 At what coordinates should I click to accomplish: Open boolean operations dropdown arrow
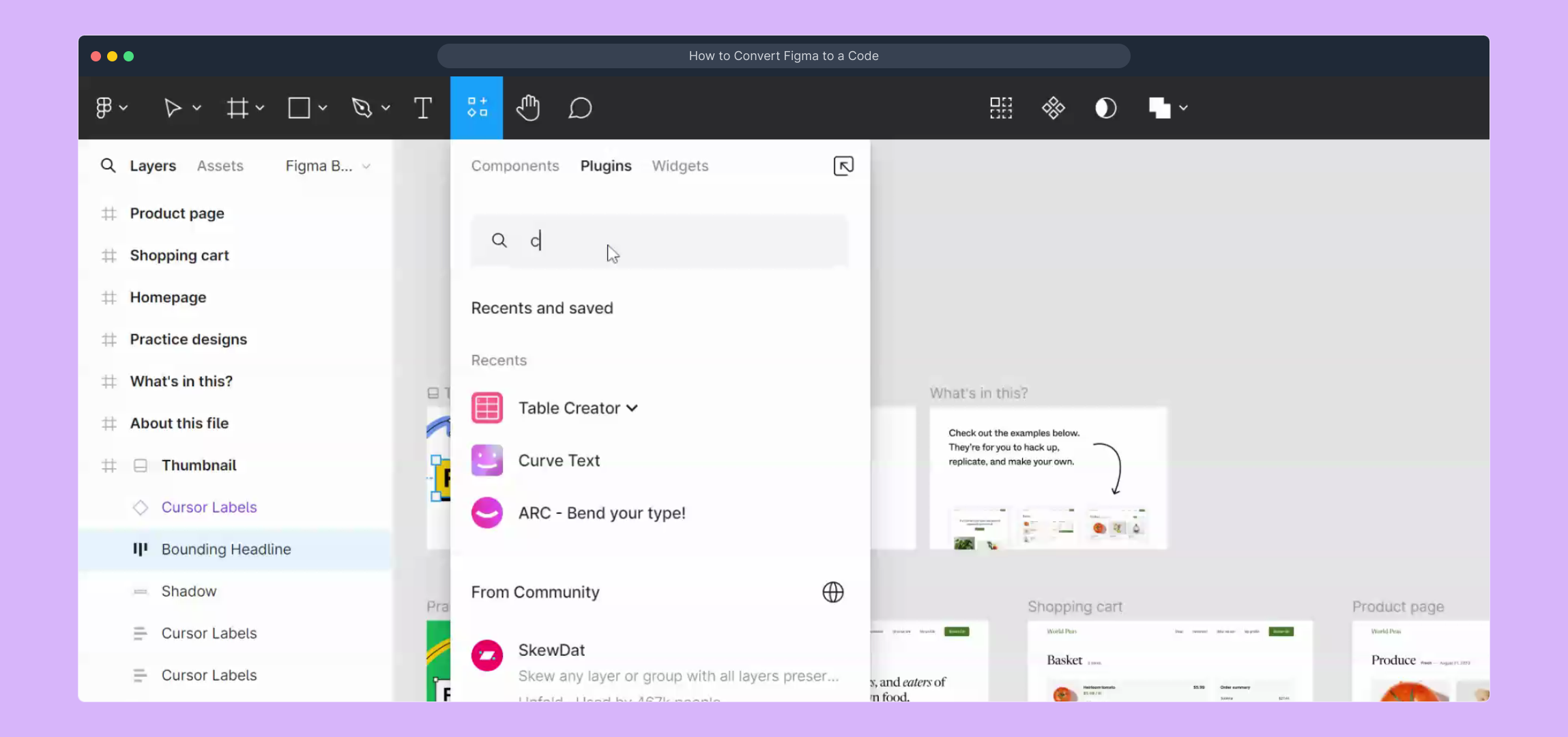click(x=1183, y=108)
